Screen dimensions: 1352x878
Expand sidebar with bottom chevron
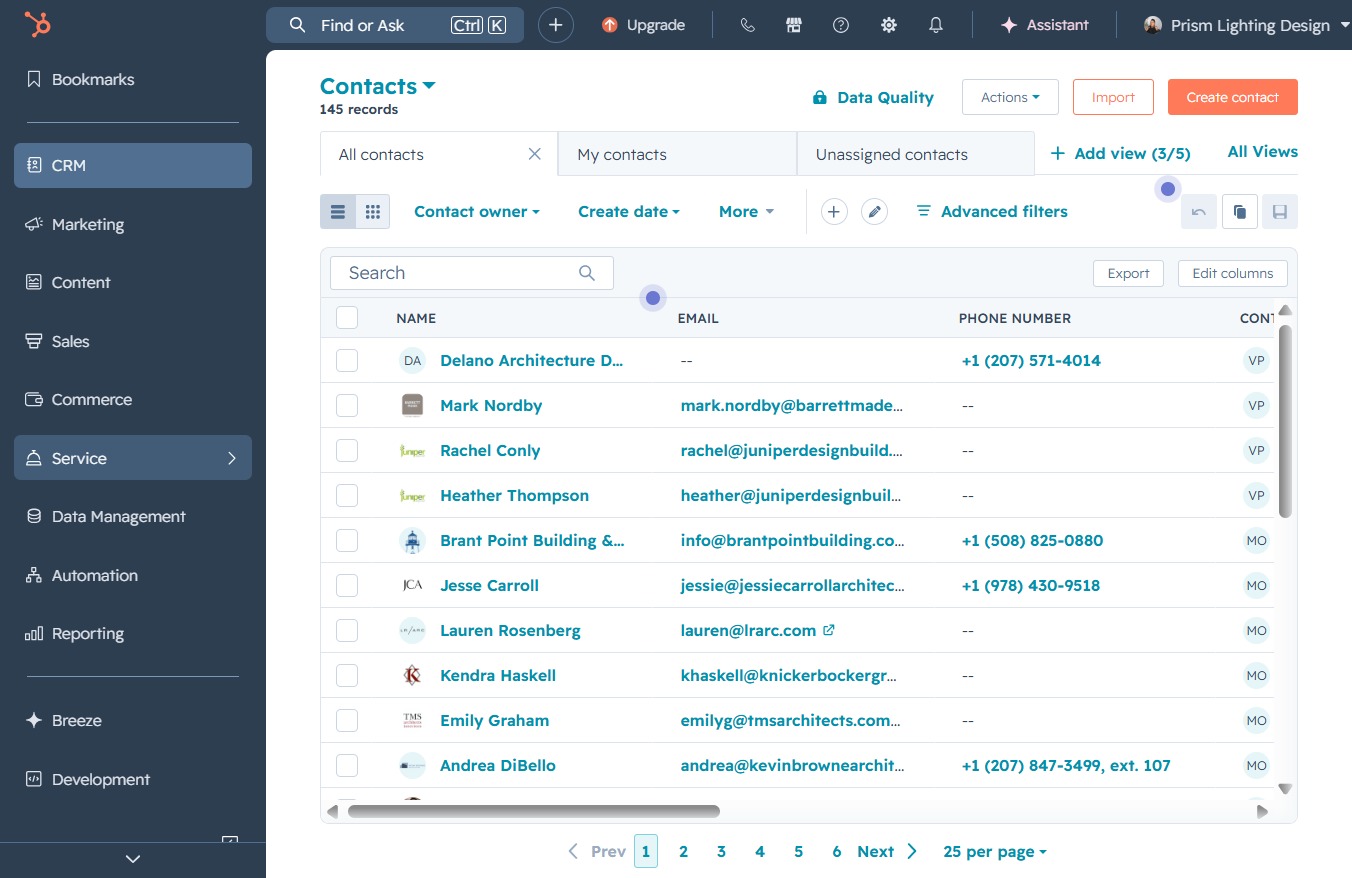(133, 859)
